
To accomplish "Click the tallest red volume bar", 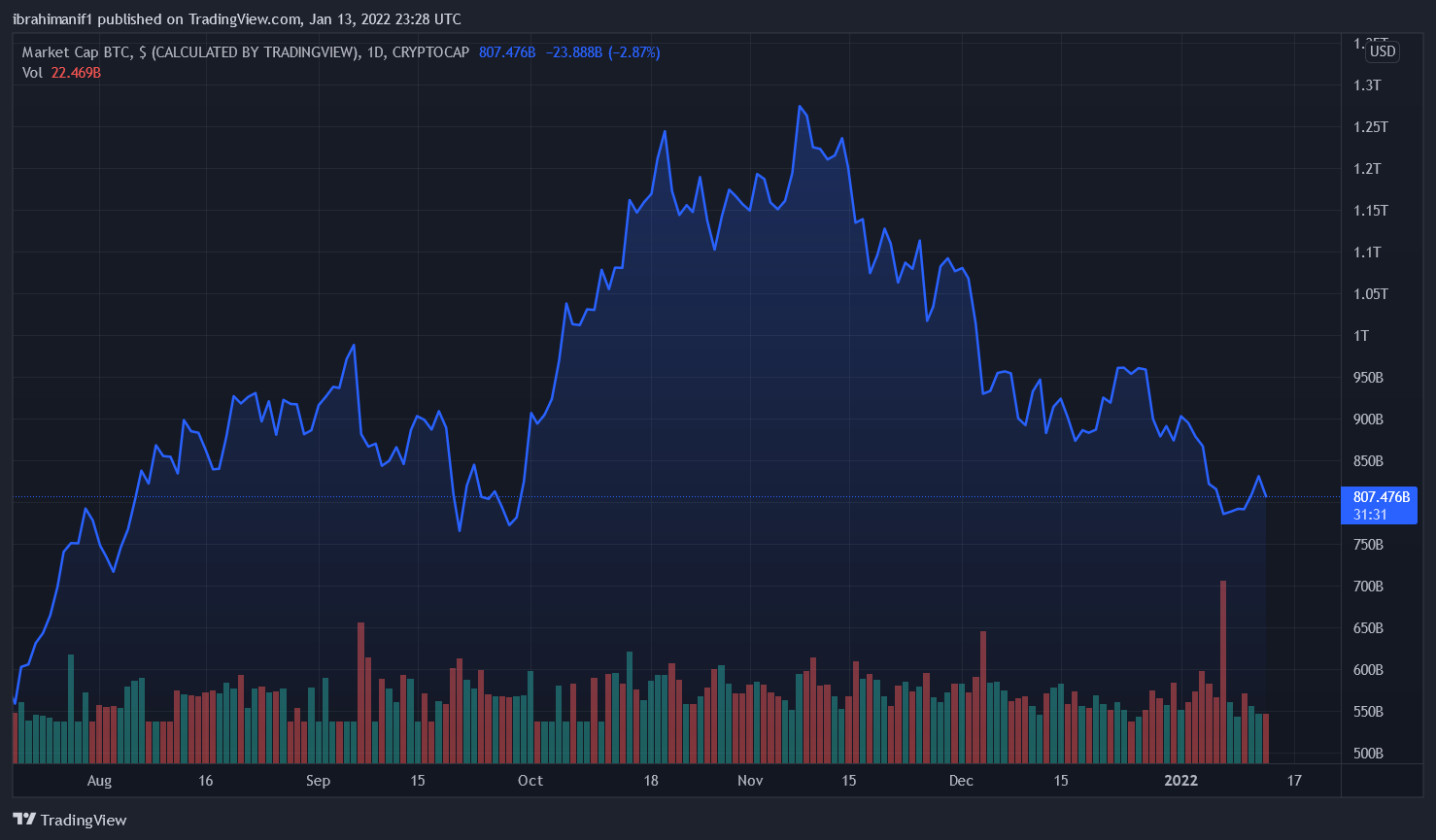I will click(x=1223, y=670).
